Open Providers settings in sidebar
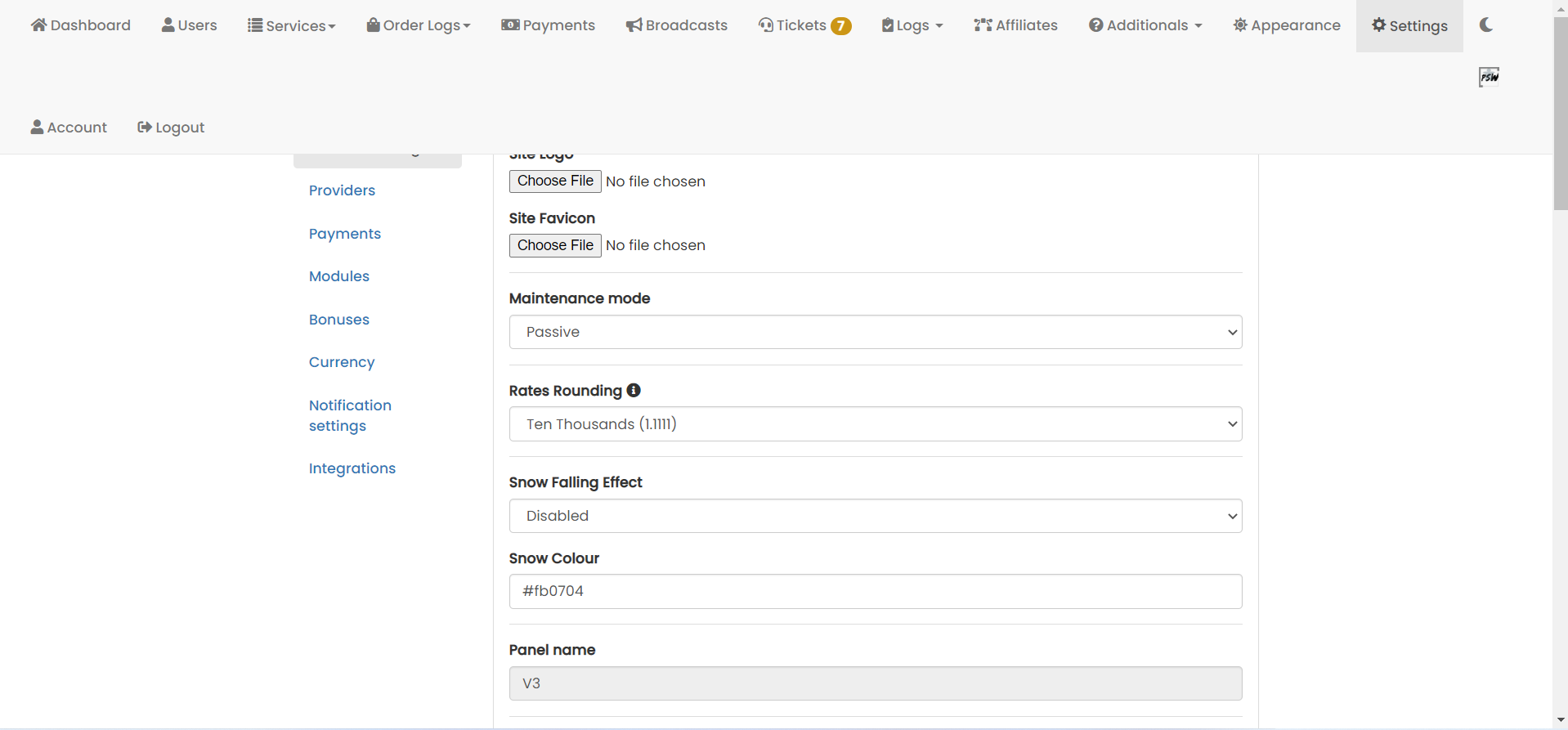The image size is (1568, 730). click(342, 190)
